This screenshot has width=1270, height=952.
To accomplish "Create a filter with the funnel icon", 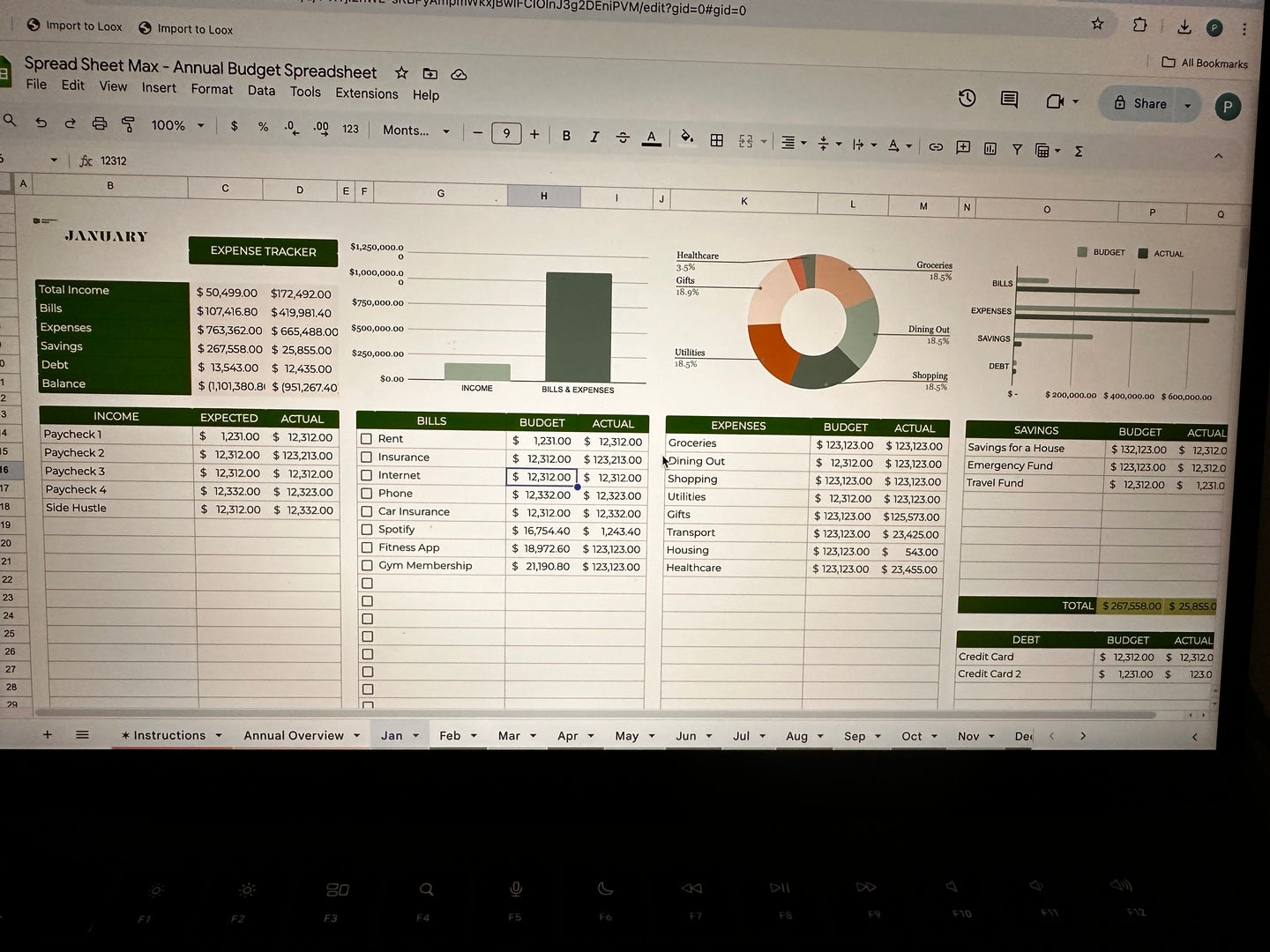I will click(1017, 149).
